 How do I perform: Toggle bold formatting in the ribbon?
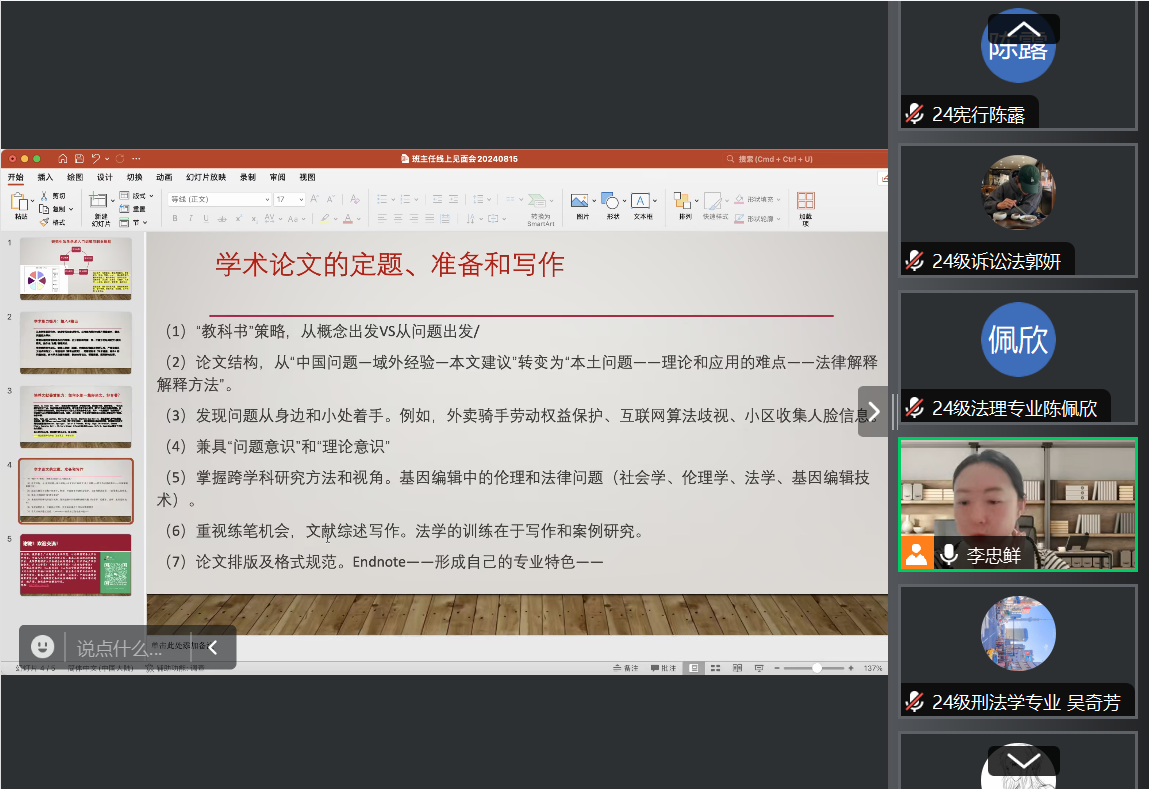tap(175, 219)
